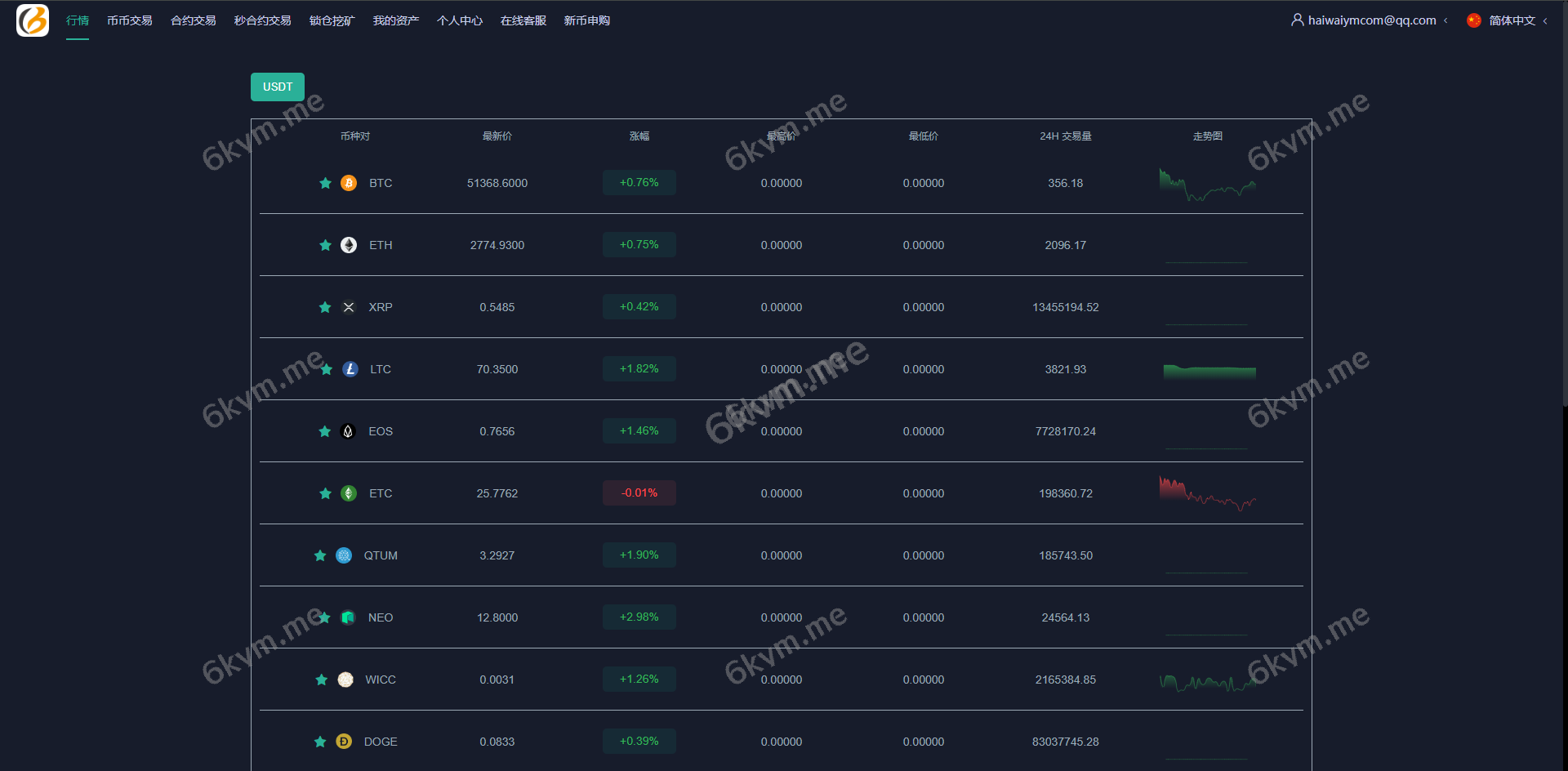Click the QTUM coin icon
Viewport: 1568px width, 771px height.
click(x=344, y=555)
